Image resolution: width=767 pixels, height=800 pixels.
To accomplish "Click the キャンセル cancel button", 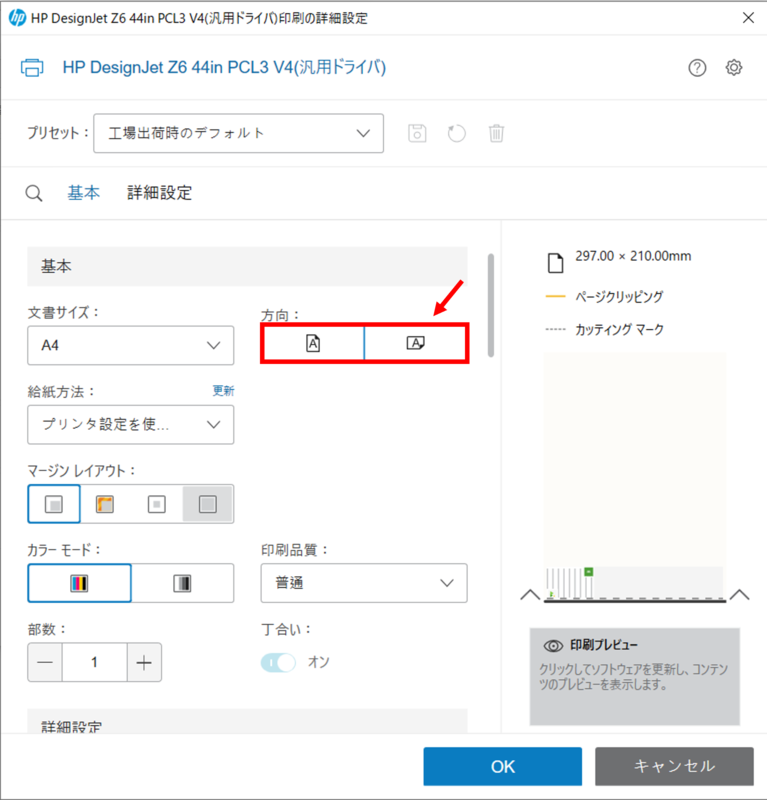I will [674, 766].
